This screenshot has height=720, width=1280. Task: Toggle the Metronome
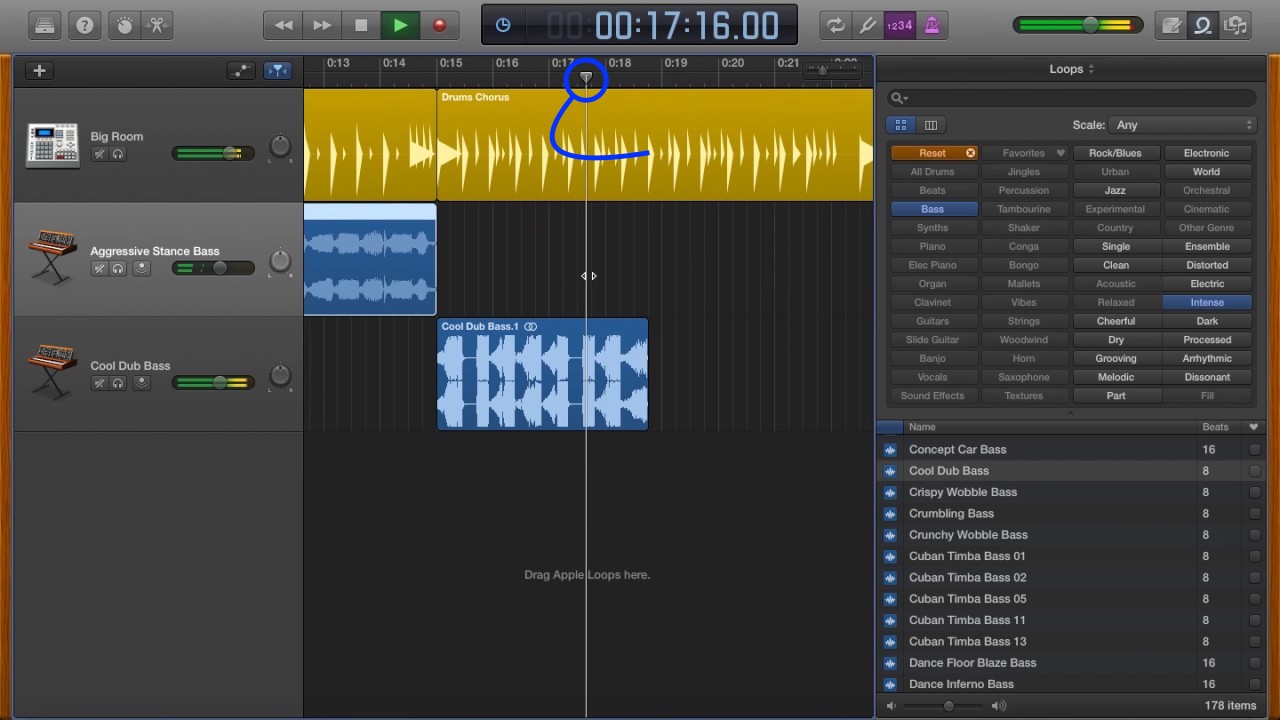tap(932, 26)
